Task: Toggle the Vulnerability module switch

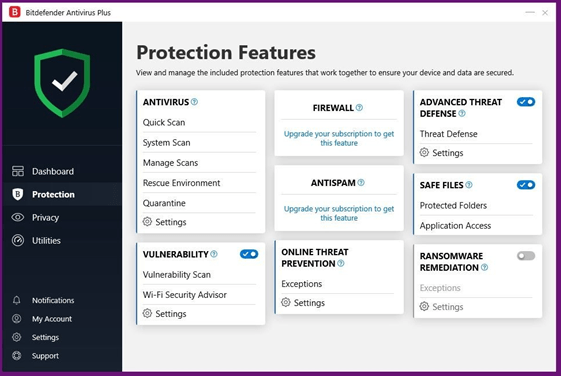Action: [x=249, y=254]
